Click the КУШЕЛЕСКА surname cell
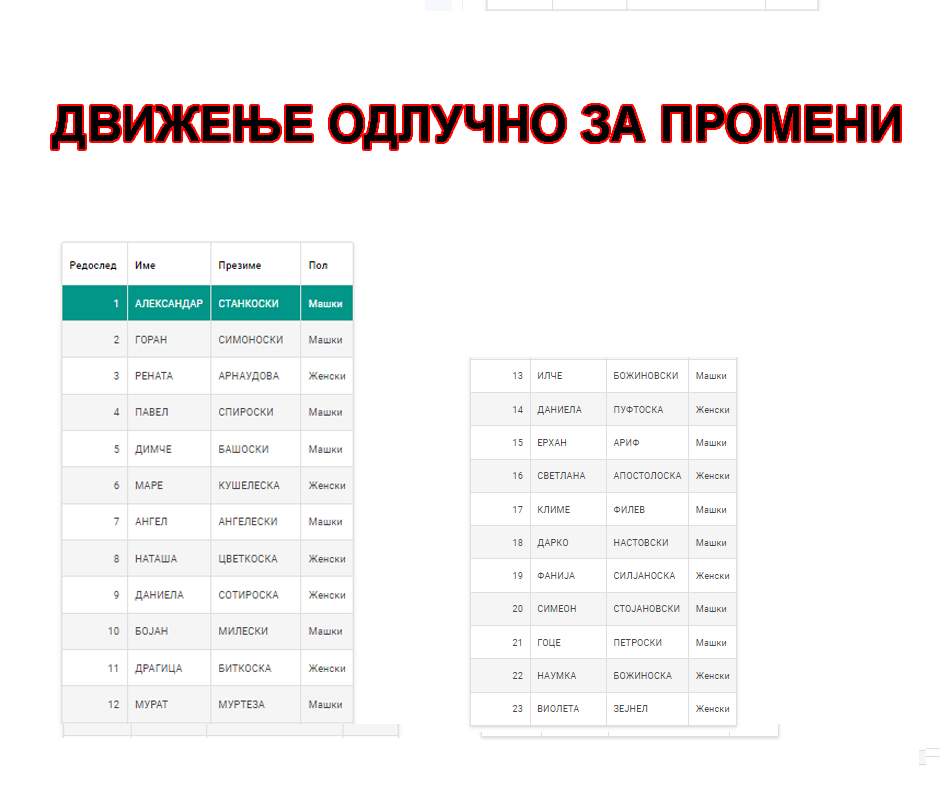 [249, 485]
